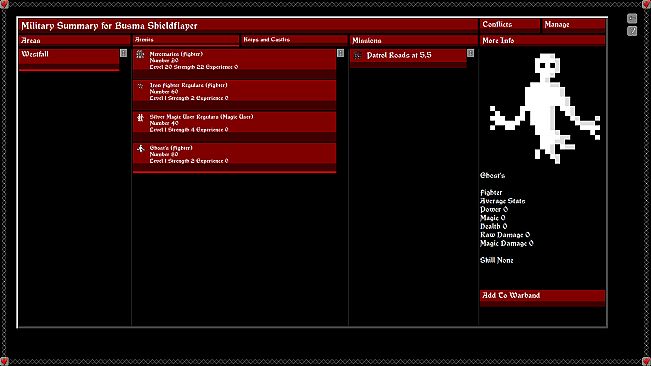
Task: Select the Iron Fighter Regulars army row
Action: pos(235,95)
